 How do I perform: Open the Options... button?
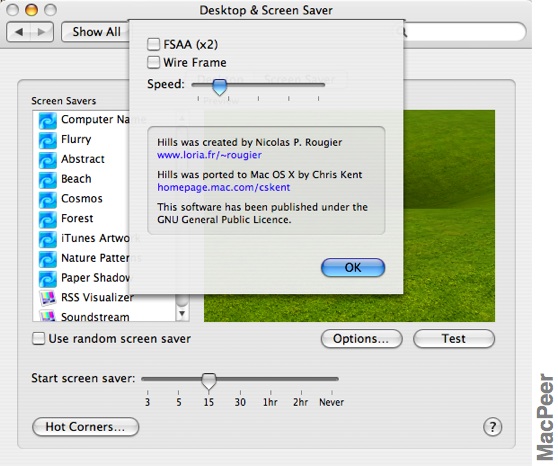tap(361, 339)
